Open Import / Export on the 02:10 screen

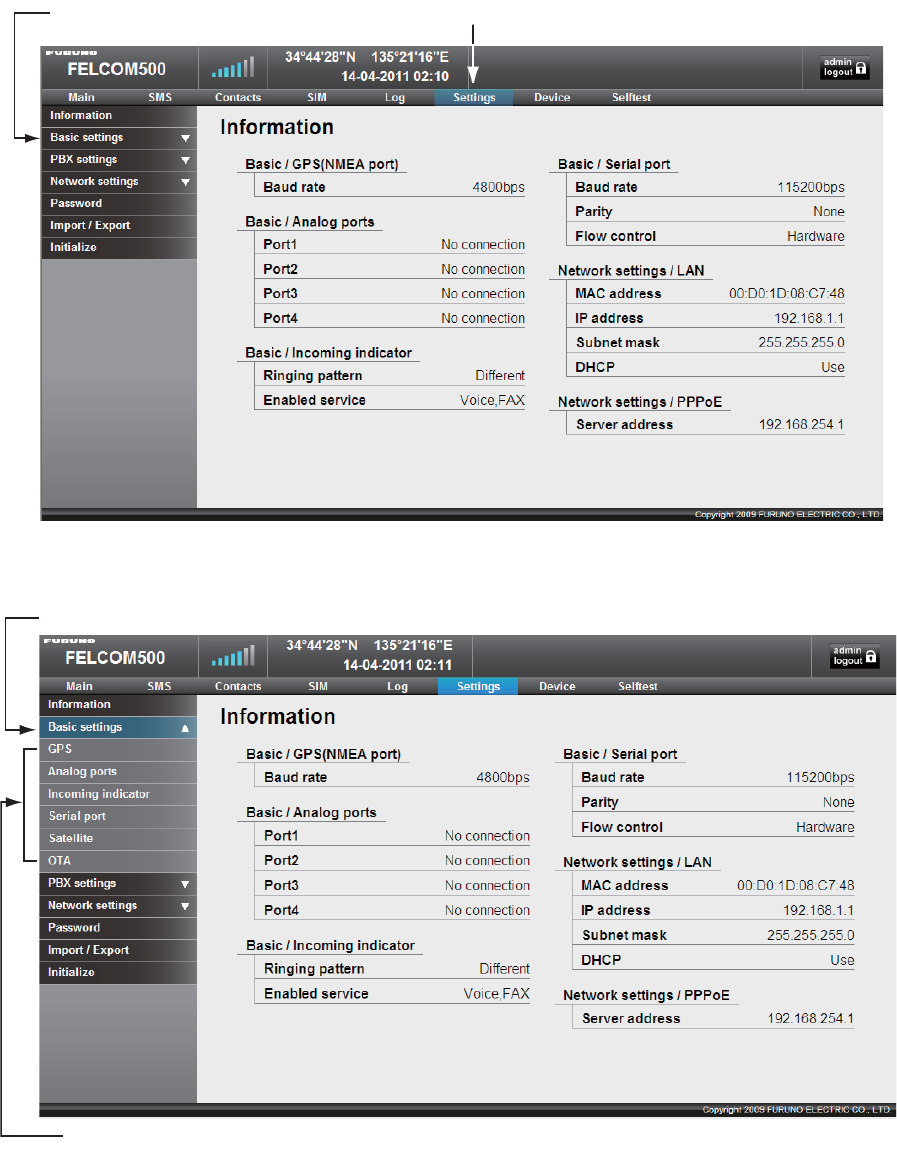point(119,226)
